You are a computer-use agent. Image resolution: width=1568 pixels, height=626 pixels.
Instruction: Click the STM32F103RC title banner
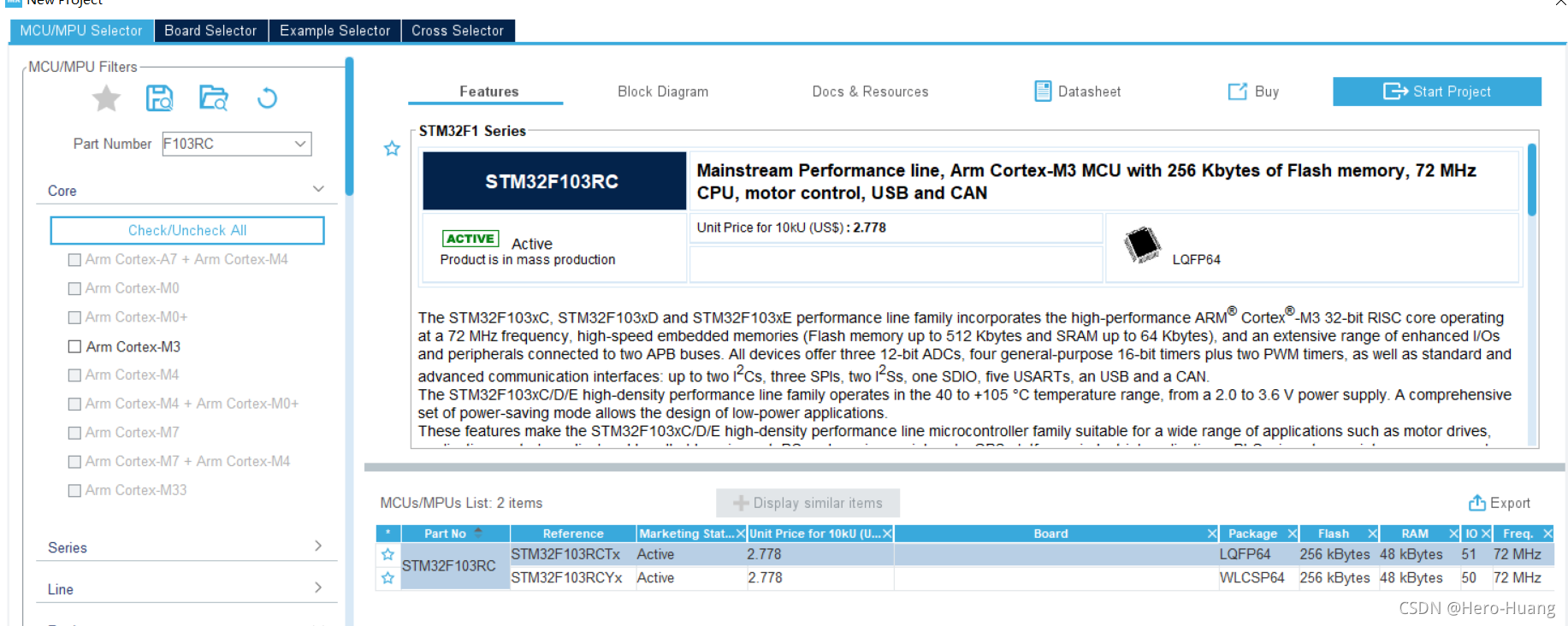coord(554,181)
